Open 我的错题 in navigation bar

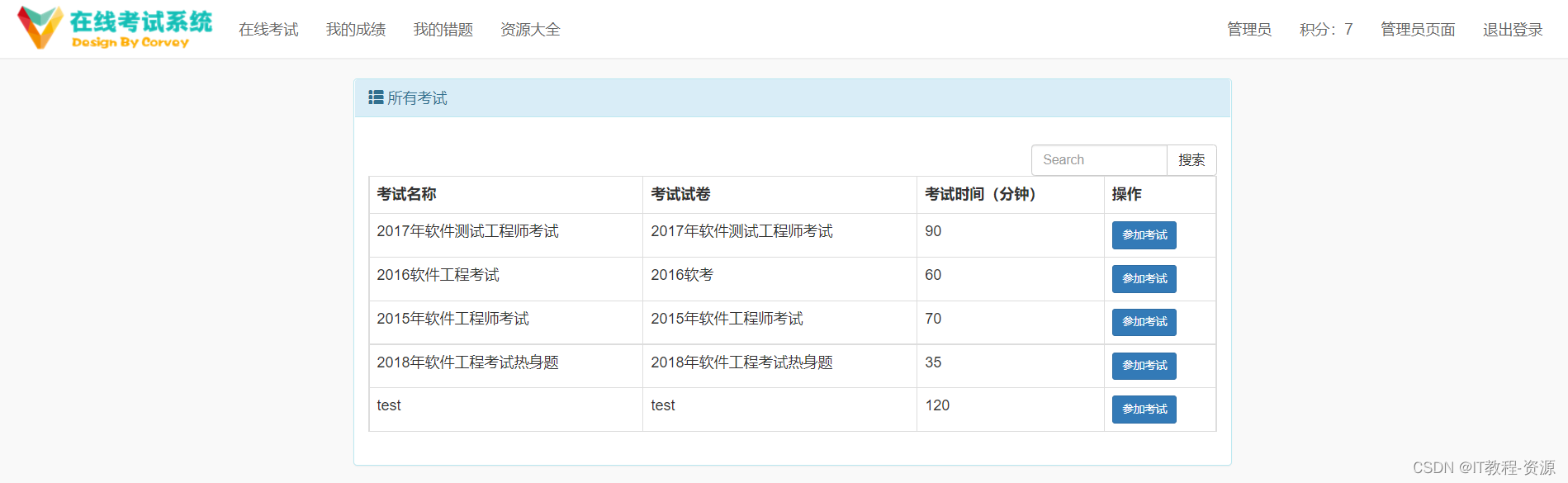pos(443,30)
